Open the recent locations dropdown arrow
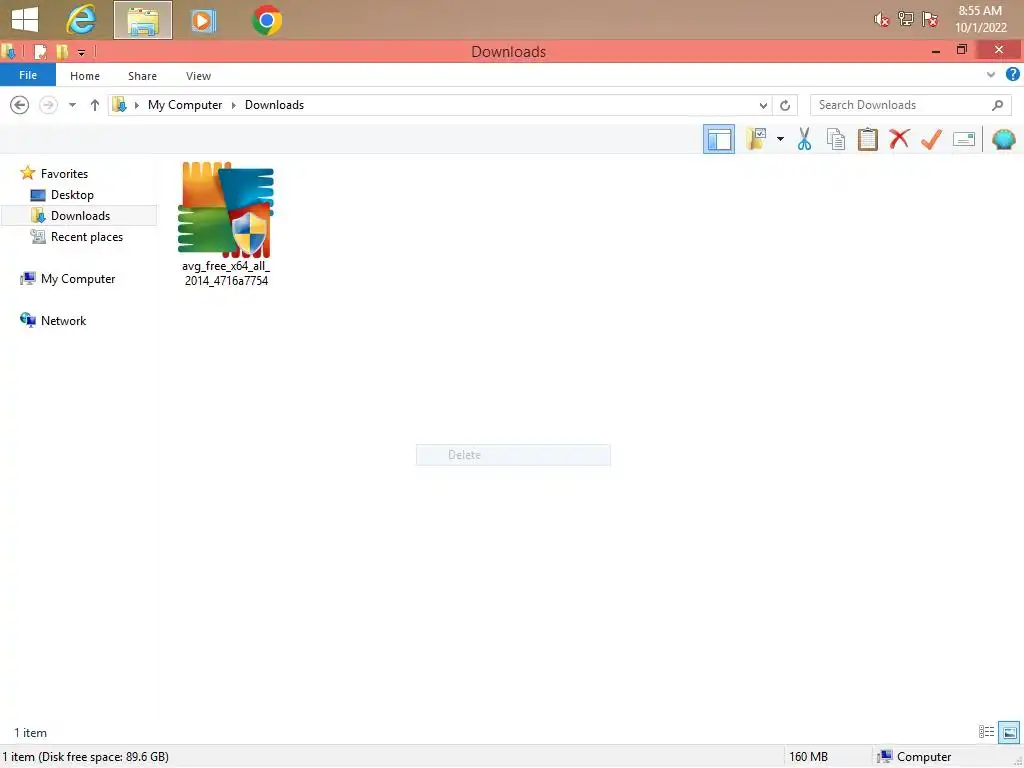Screen dimensions: 1024x768 72,104
